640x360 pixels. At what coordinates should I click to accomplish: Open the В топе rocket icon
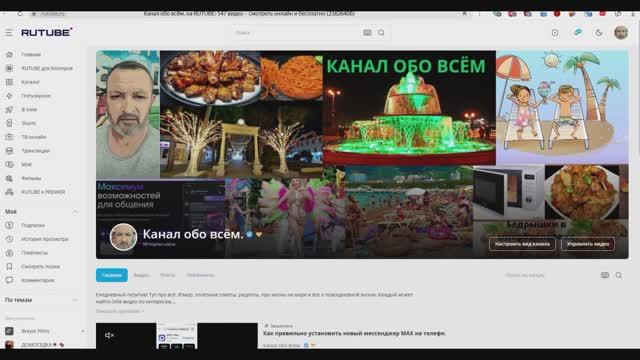9,109
